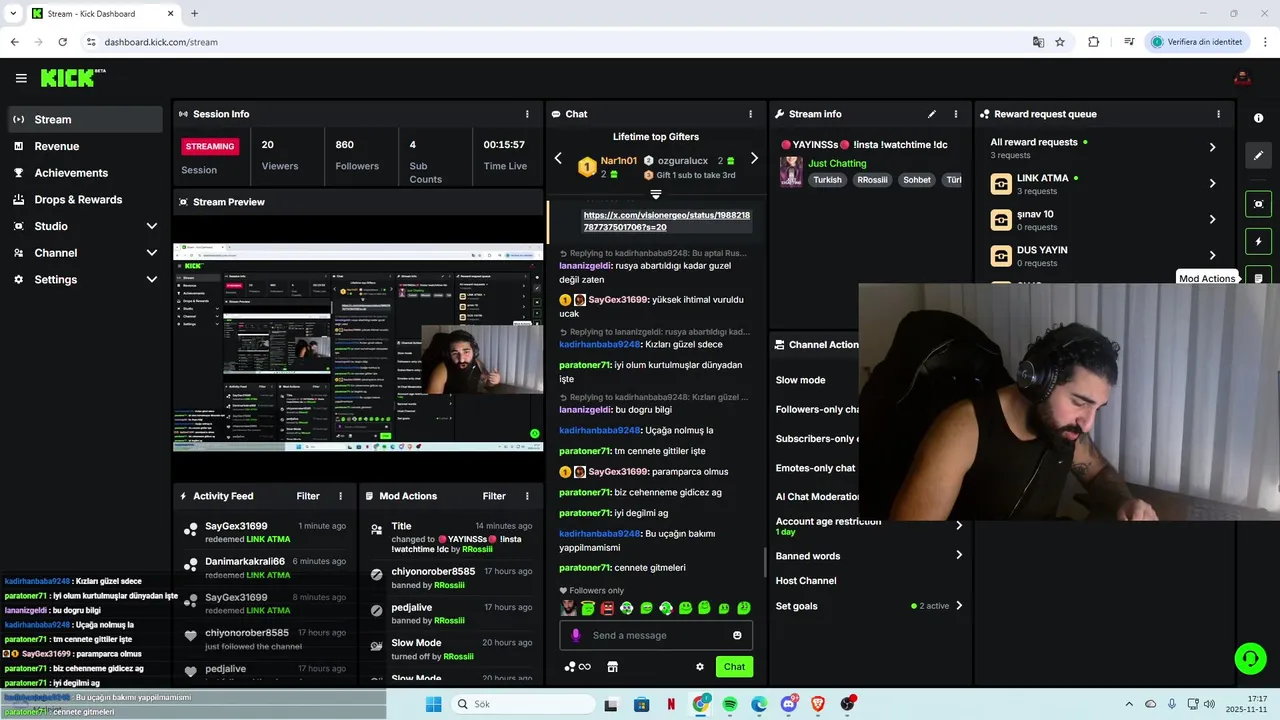Open AI Chat Moderation action

816,496
